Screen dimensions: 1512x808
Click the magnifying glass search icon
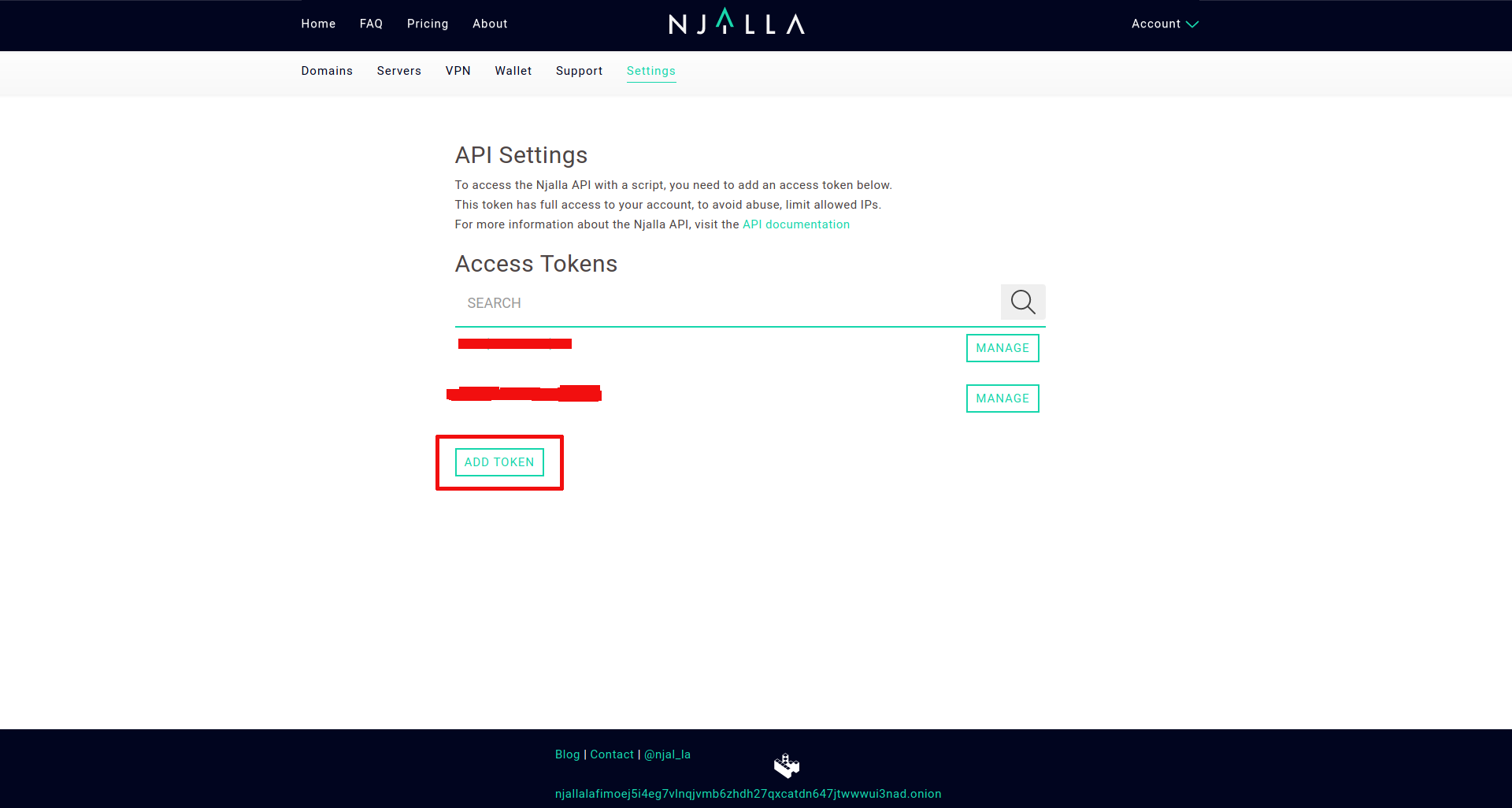click(x=1022, y=302)
